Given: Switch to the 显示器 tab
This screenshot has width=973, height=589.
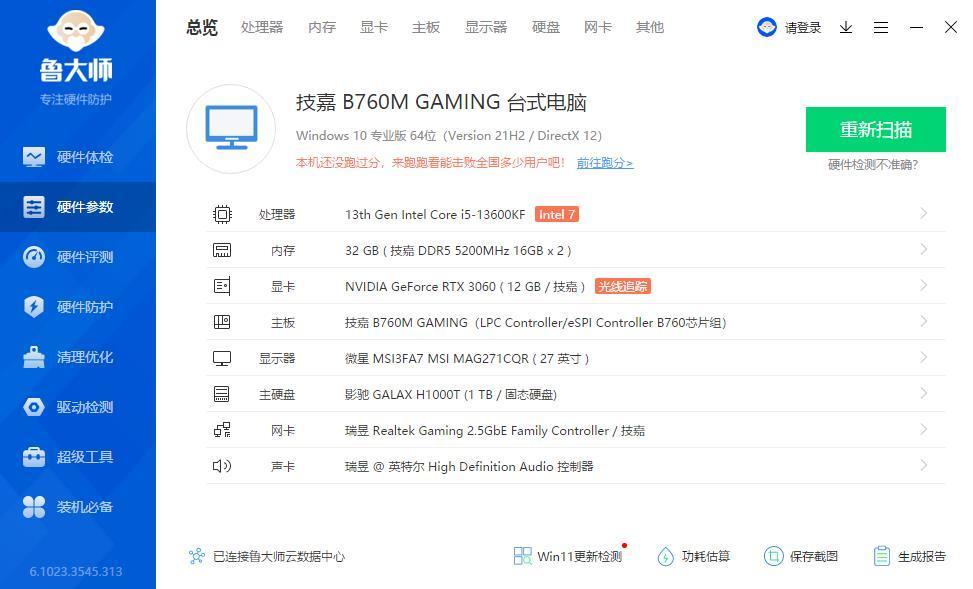Looking at the screenshot, I should 486,27.
